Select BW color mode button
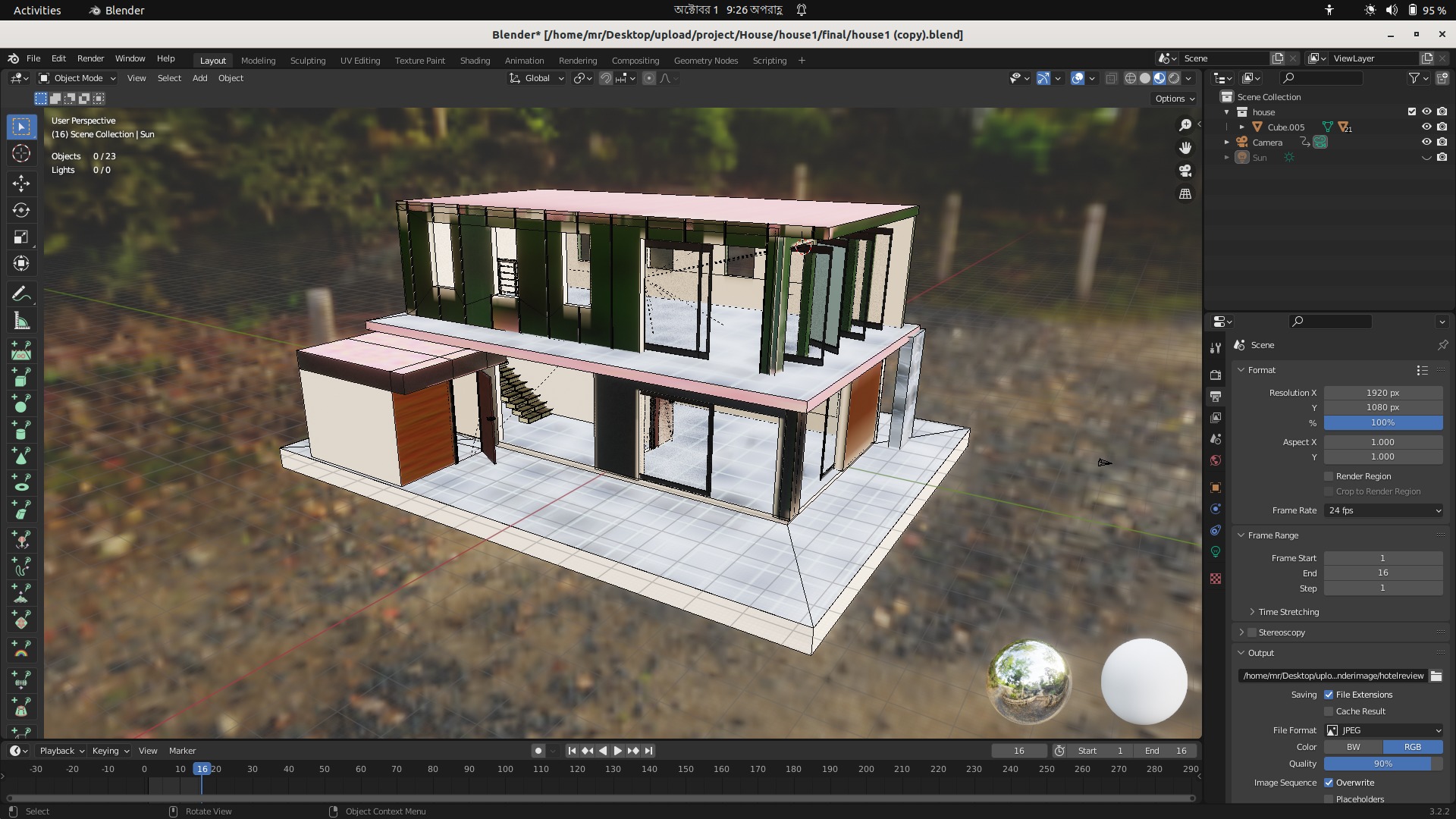The image size is (1456, 819). tap(1354, 747)
